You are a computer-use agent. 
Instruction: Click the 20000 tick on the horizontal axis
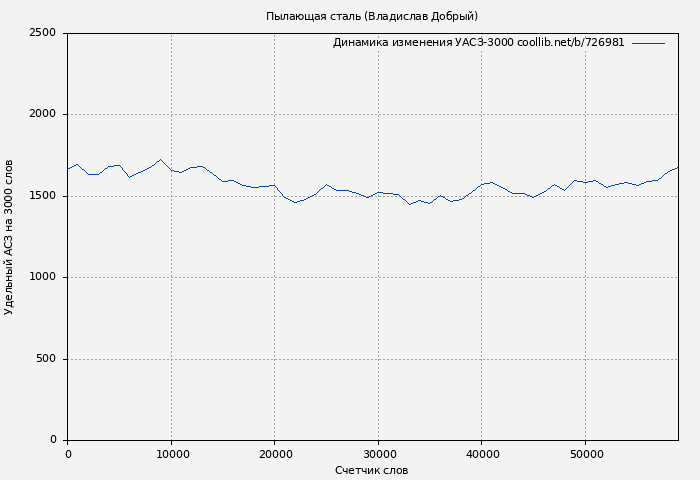pos(275,454)
